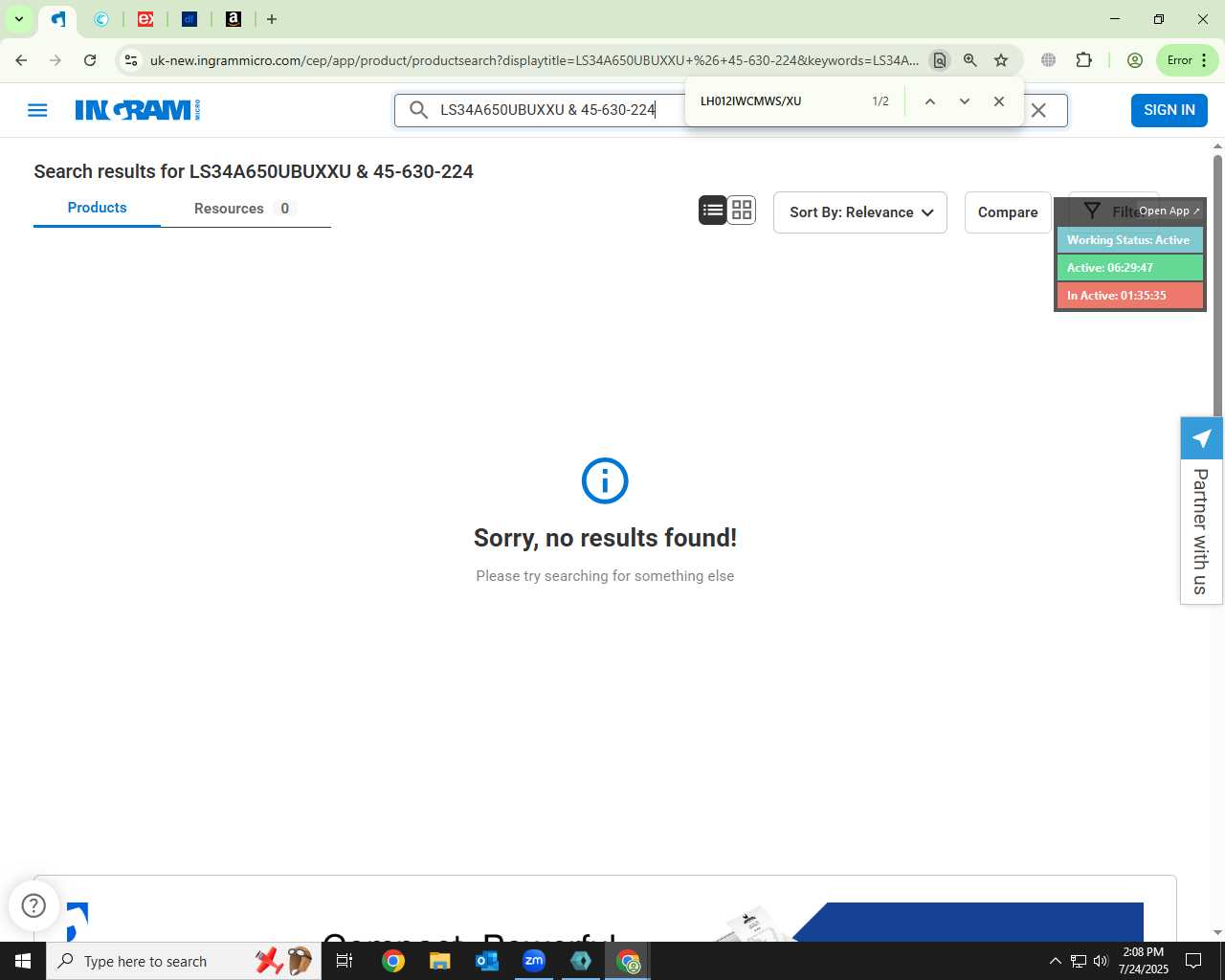Click the Filter funnel icon
This screenshot has height=980, width=1225.
[1092, 212]
